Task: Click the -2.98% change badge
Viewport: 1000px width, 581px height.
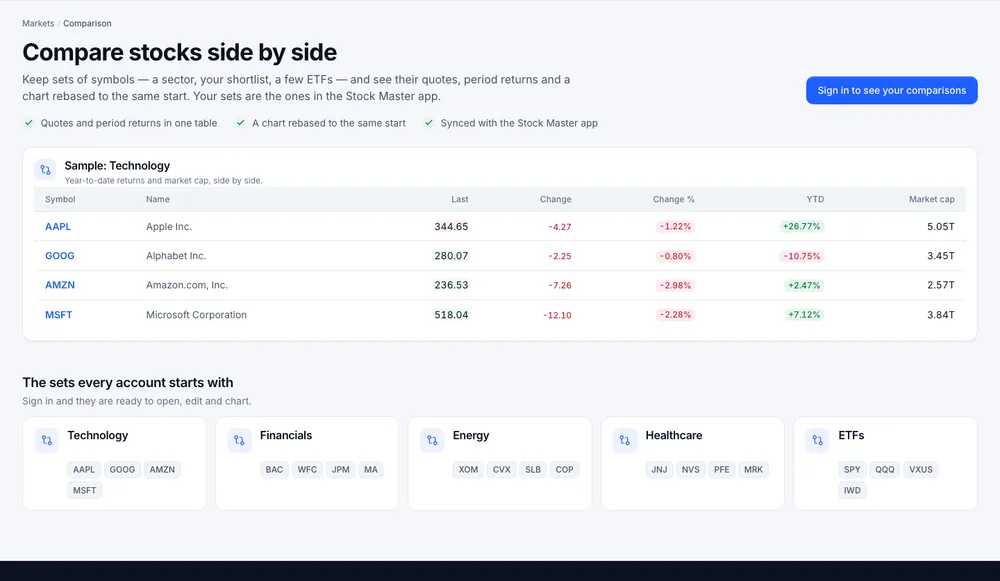Action: point(675,285)
